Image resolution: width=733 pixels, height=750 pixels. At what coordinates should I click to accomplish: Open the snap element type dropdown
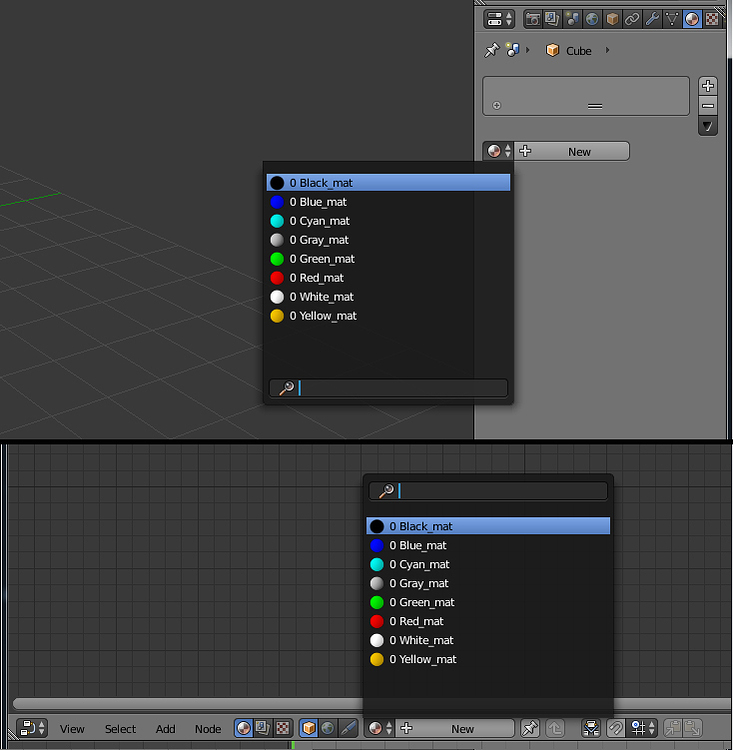click(642, 728)
